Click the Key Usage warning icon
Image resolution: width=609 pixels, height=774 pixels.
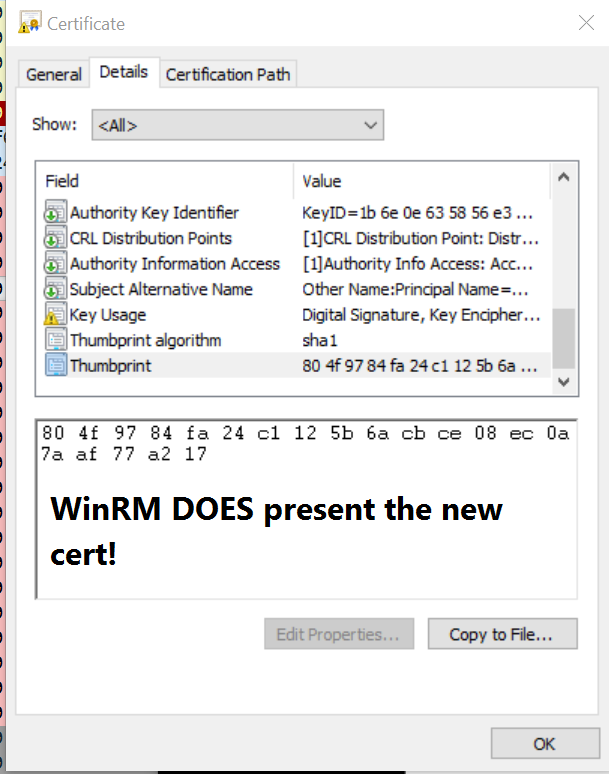(55, 315)
